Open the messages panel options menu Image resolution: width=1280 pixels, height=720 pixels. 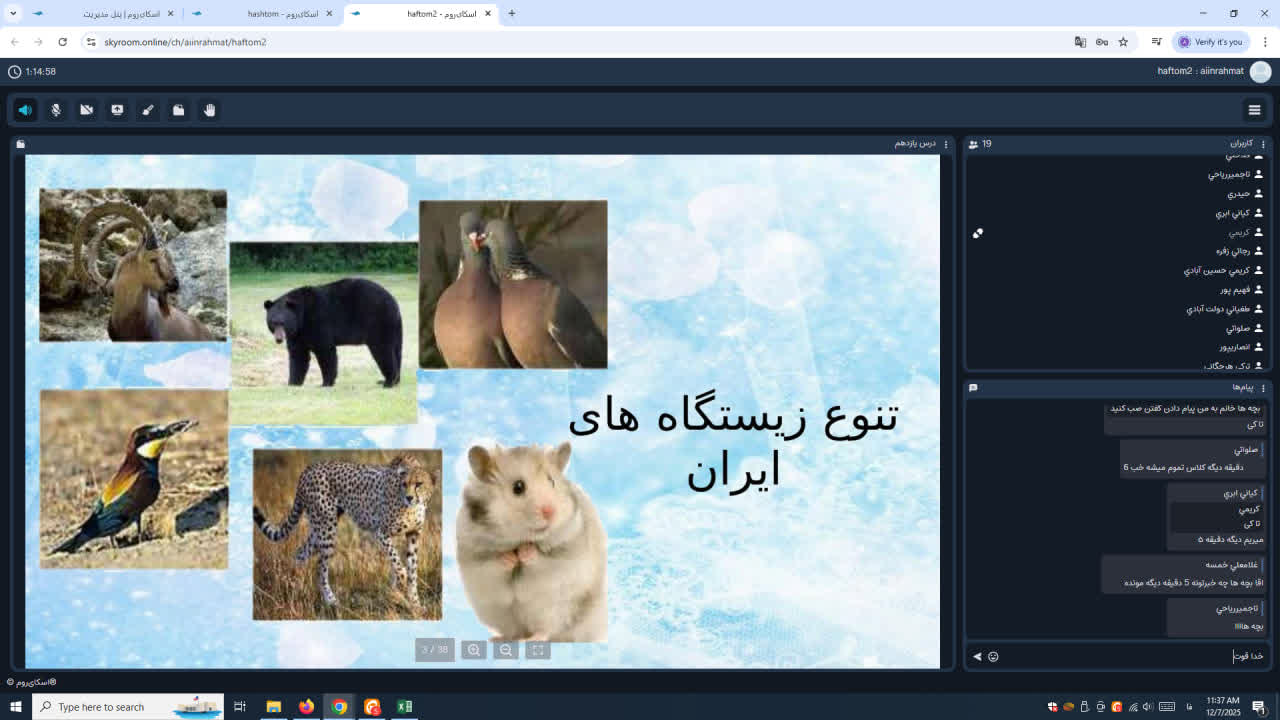[x=1263, y=388]
